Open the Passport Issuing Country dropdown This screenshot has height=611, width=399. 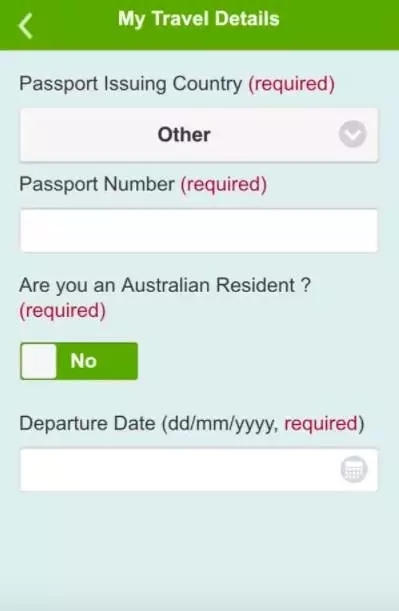[199, 135]
